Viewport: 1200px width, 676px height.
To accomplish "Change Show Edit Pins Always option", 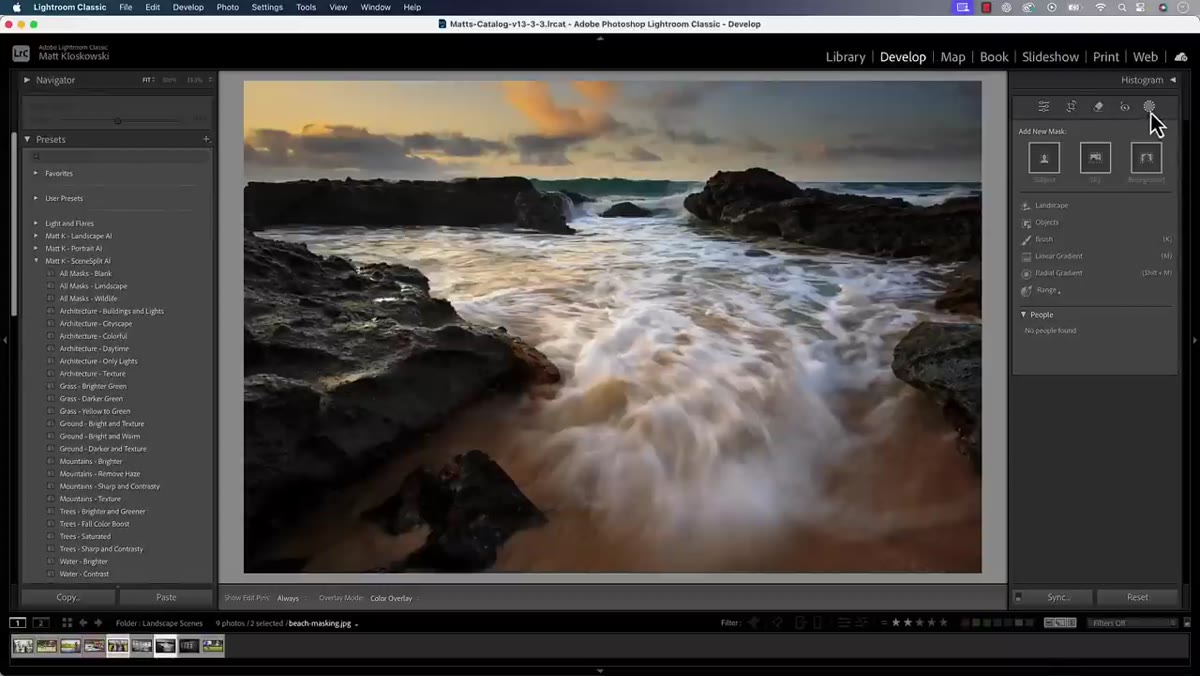I will [288, 598].
